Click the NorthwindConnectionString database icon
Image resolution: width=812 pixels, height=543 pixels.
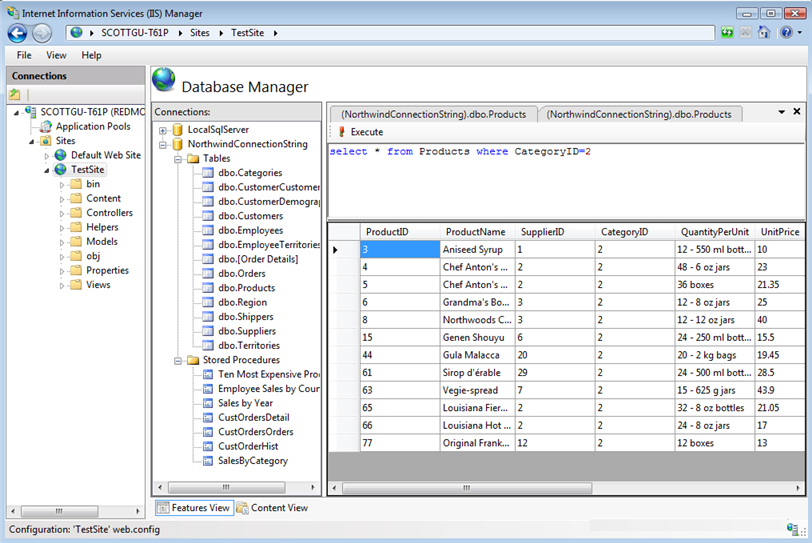point(178,144)
